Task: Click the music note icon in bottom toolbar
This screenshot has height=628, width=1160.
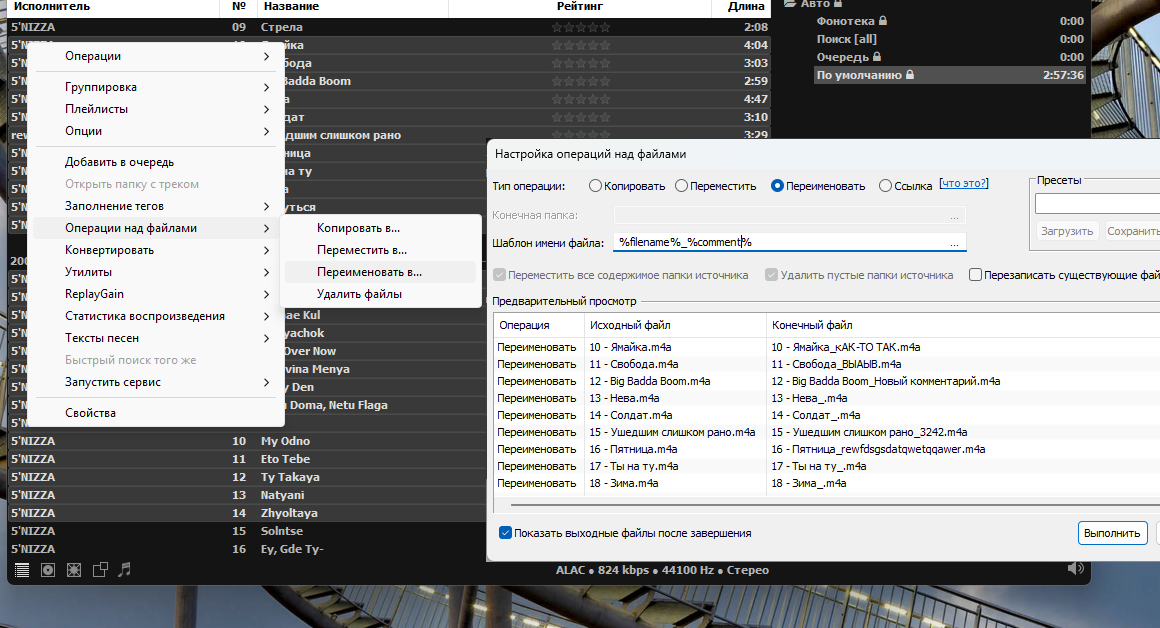Action: (x=125, y=570)
